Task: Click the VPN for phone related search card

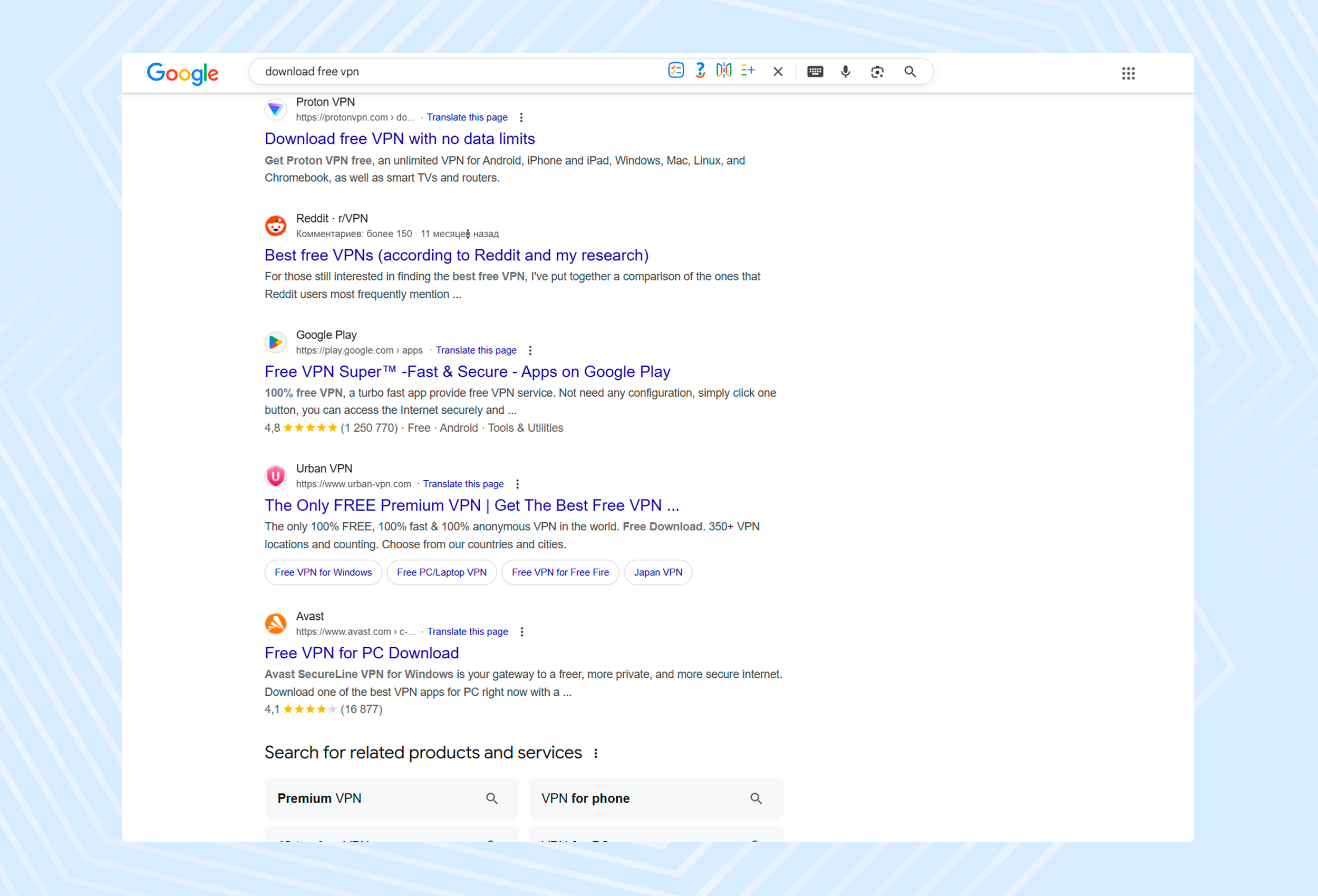Action: [x=656, y=798]
